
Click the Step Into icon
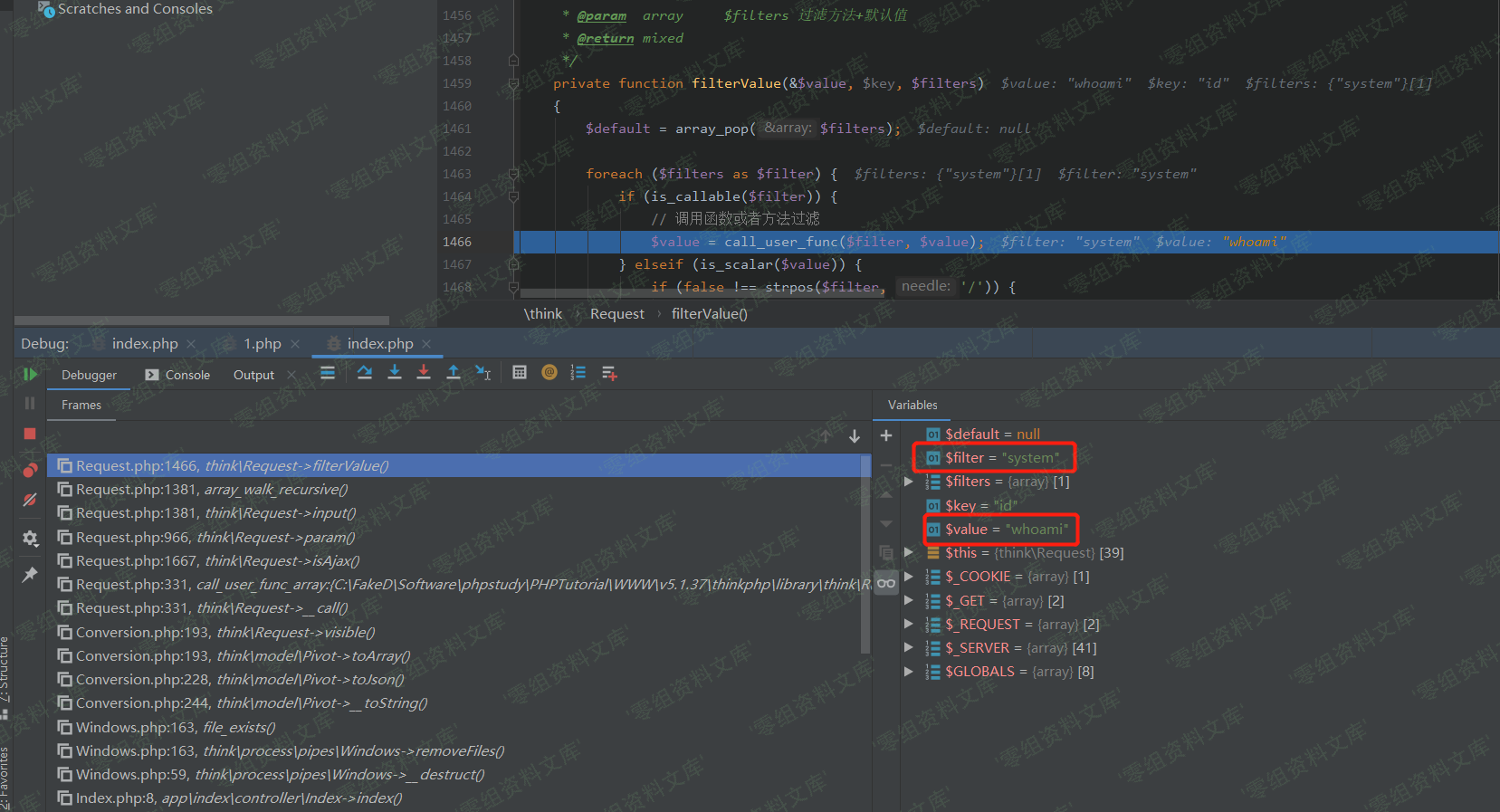tap(395, 373)
